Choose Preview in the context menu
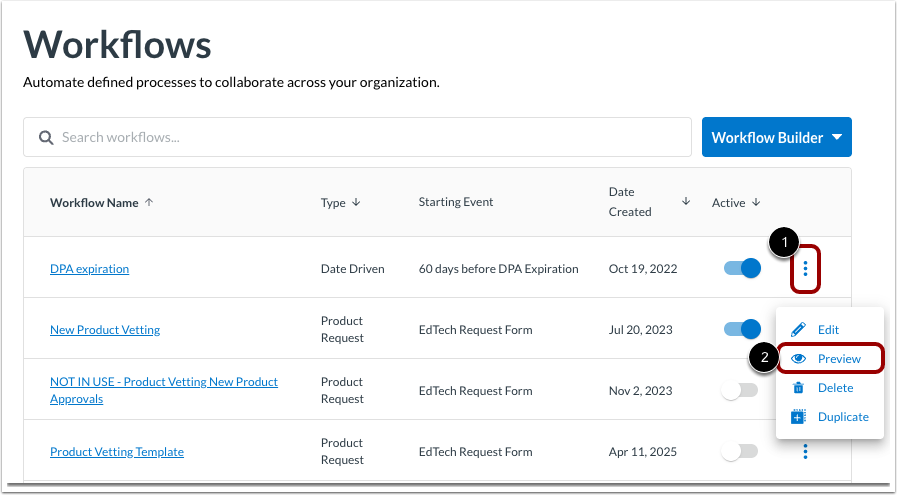897x495 pixels. (839, 359)
